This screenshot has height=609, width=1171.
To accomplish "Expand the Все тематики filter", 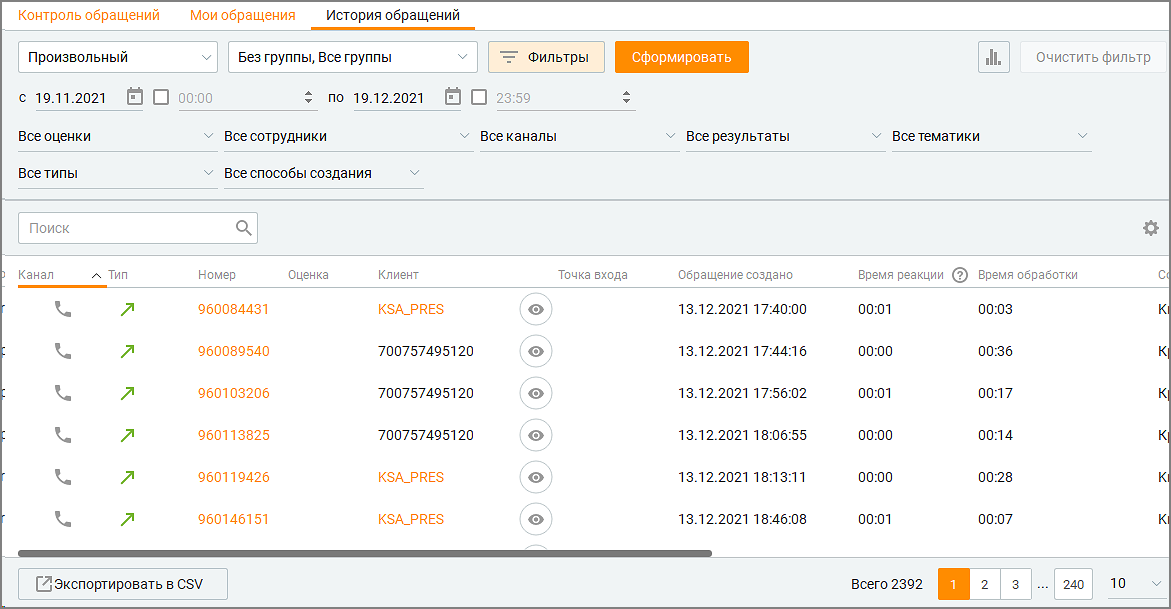I will click(992, 136).
